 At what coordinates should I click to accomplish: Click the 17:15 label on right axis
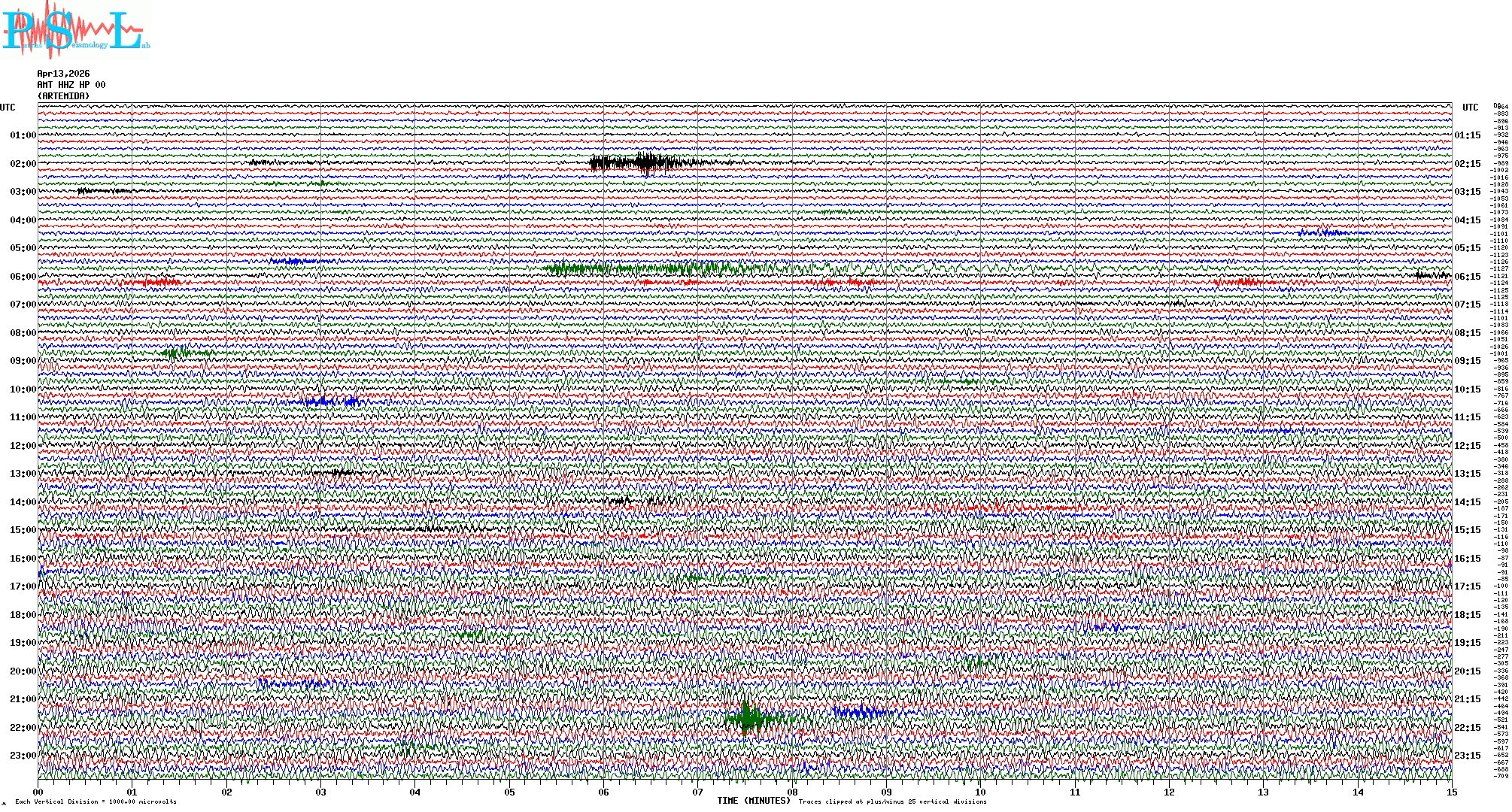pyautogui.click(x=1467, y=586)
